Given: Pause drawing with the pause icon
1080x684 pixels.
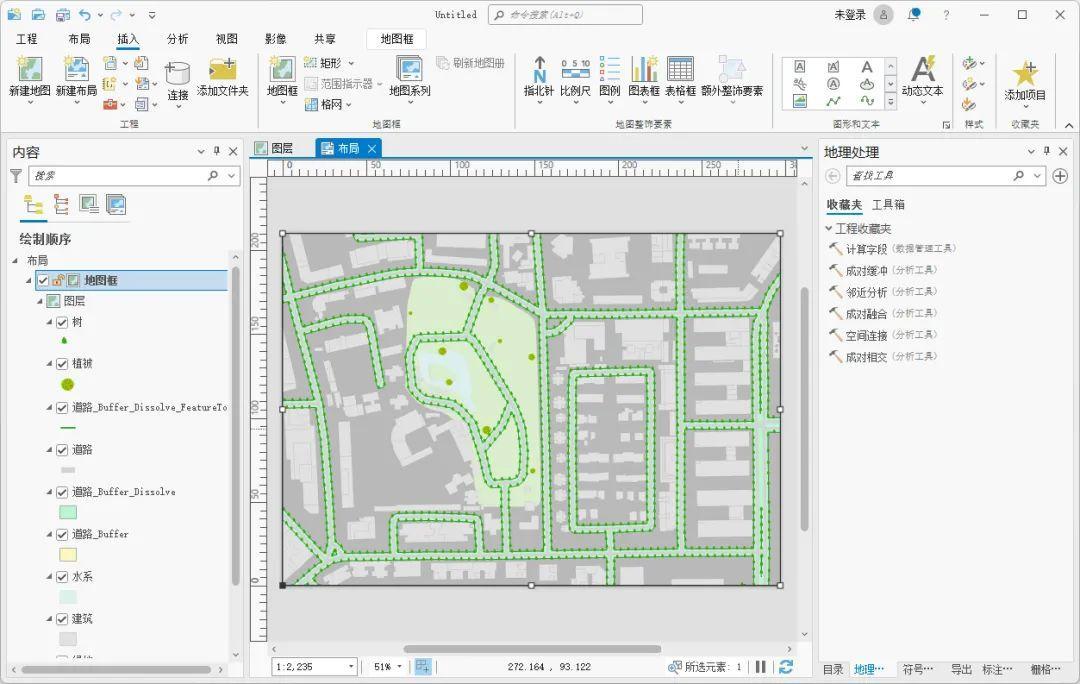Looking at the screenshot, I should coord(760,666).
